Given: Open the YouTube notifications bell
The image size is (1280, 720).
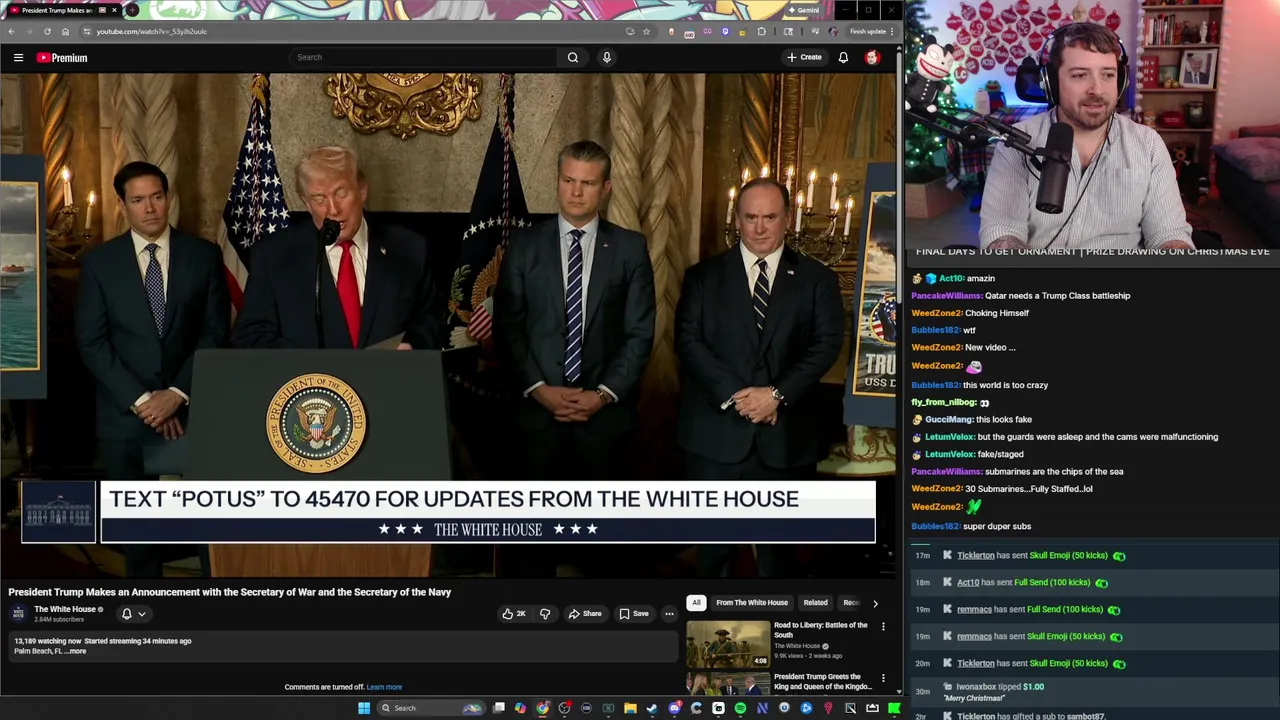Looking at the screenshot, I should click(x=843, y=58).
